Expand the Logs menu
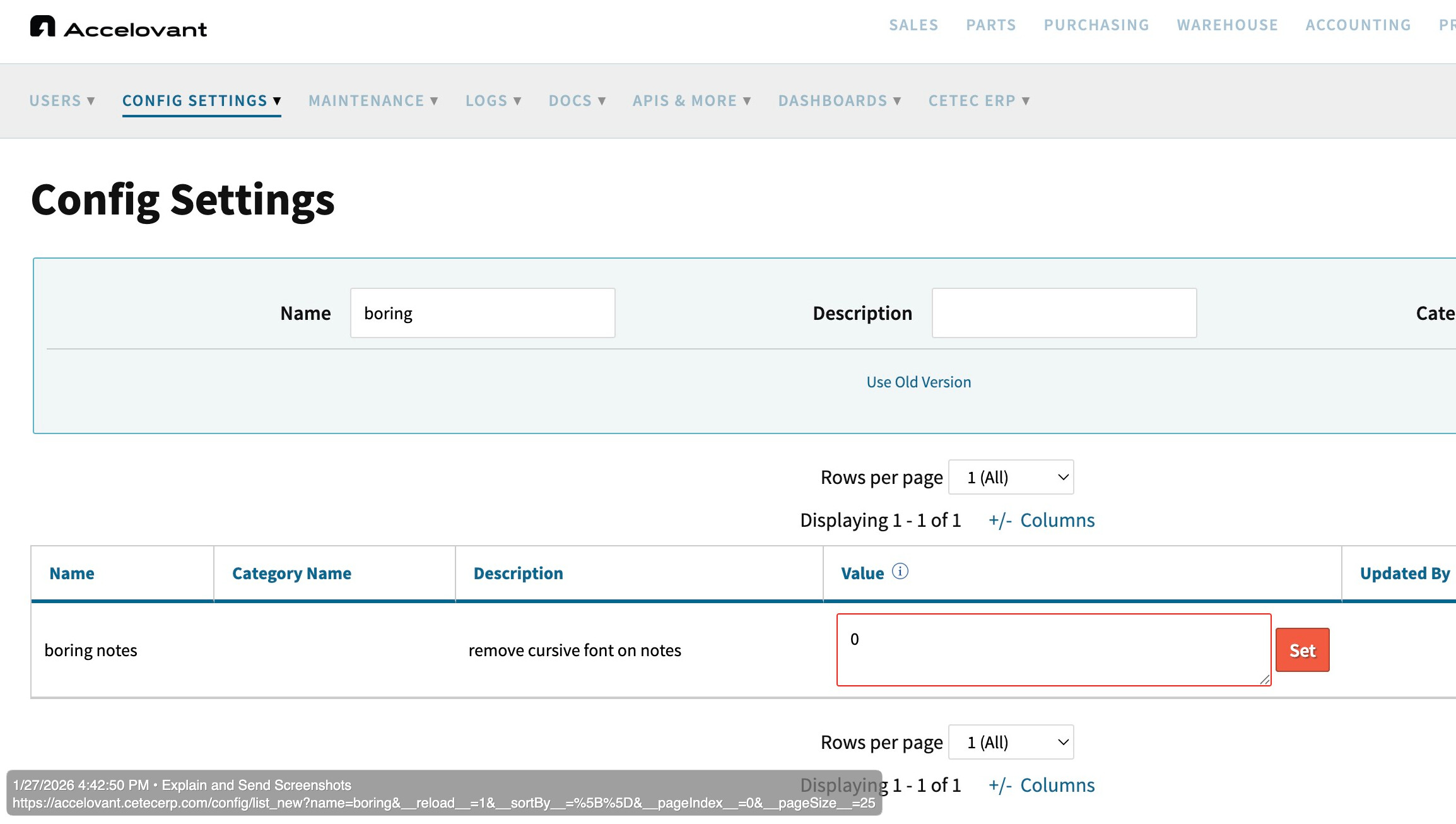Image resolution: width=1456 pixels, height=824 pixels. [x=493, y=101]
